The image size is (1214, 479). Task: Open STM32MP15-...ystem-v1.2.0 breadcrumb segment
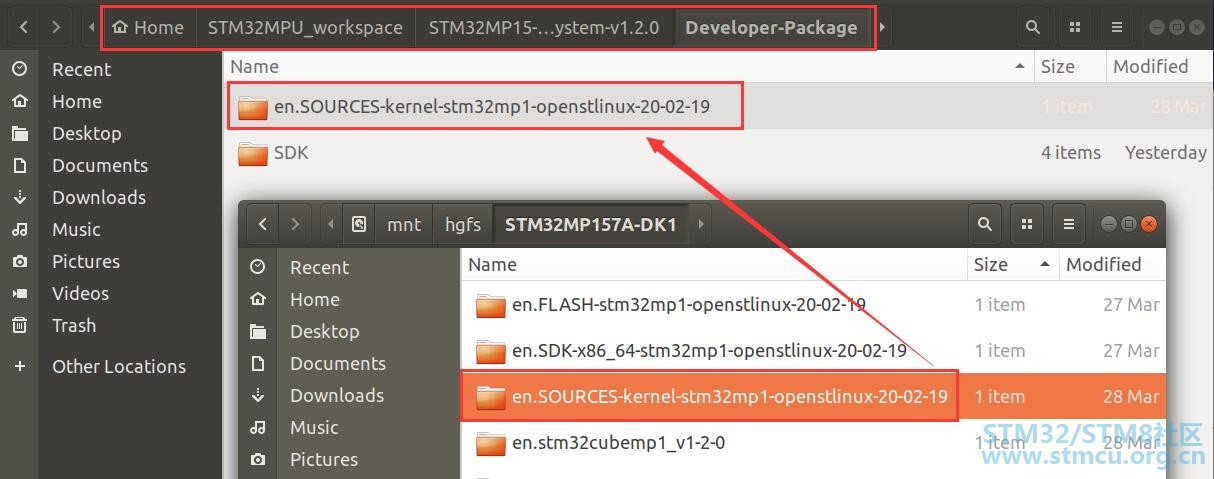tap(544, 27)
